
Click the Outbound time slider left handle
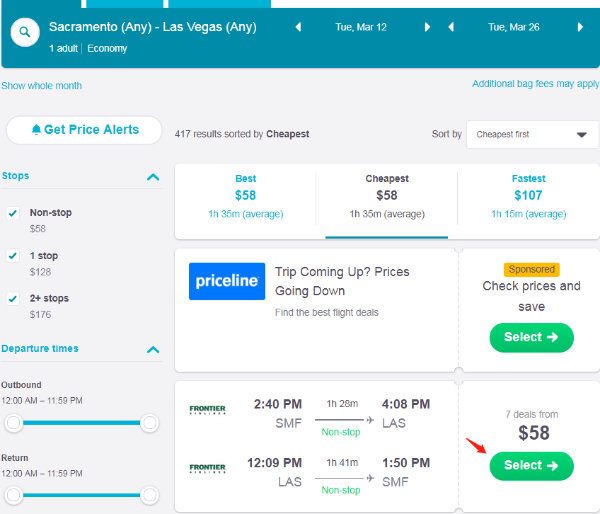13,423
